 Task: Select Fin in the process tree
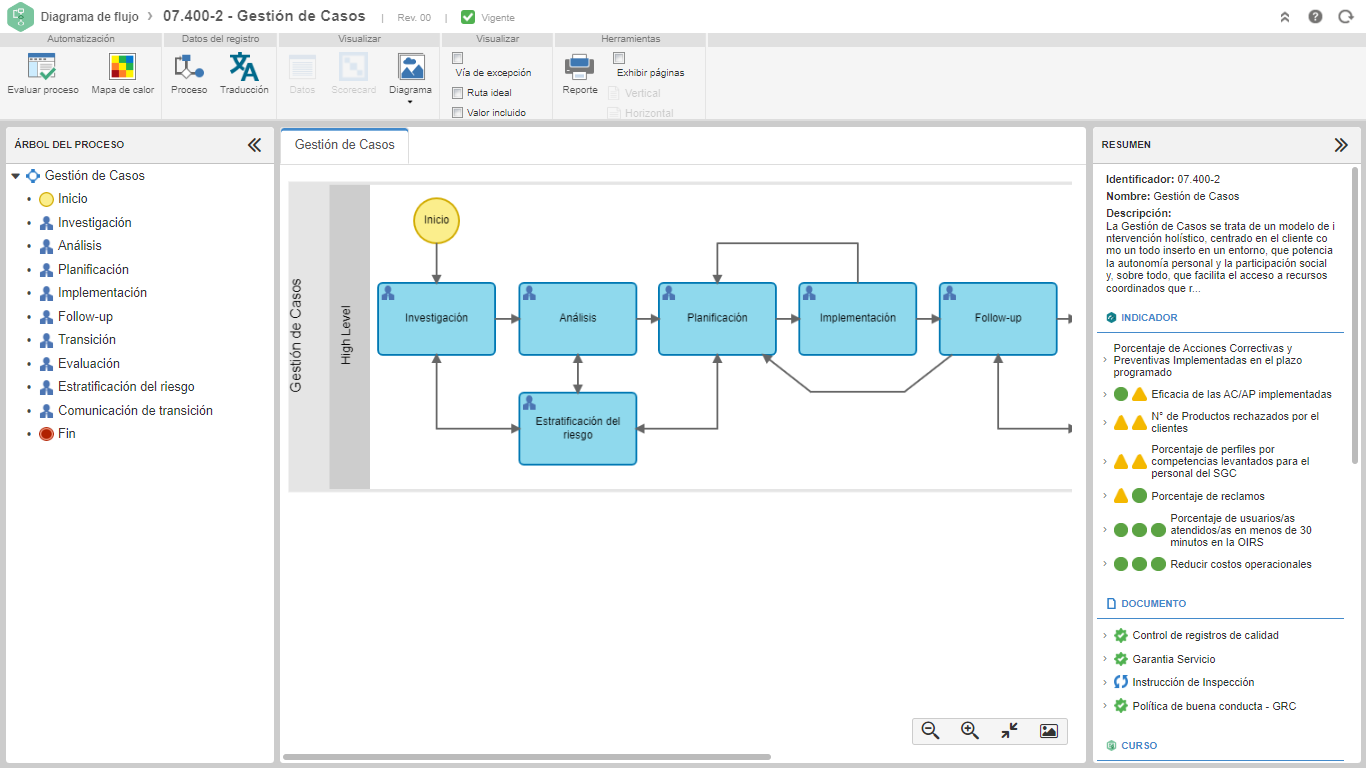pos(66,434)
